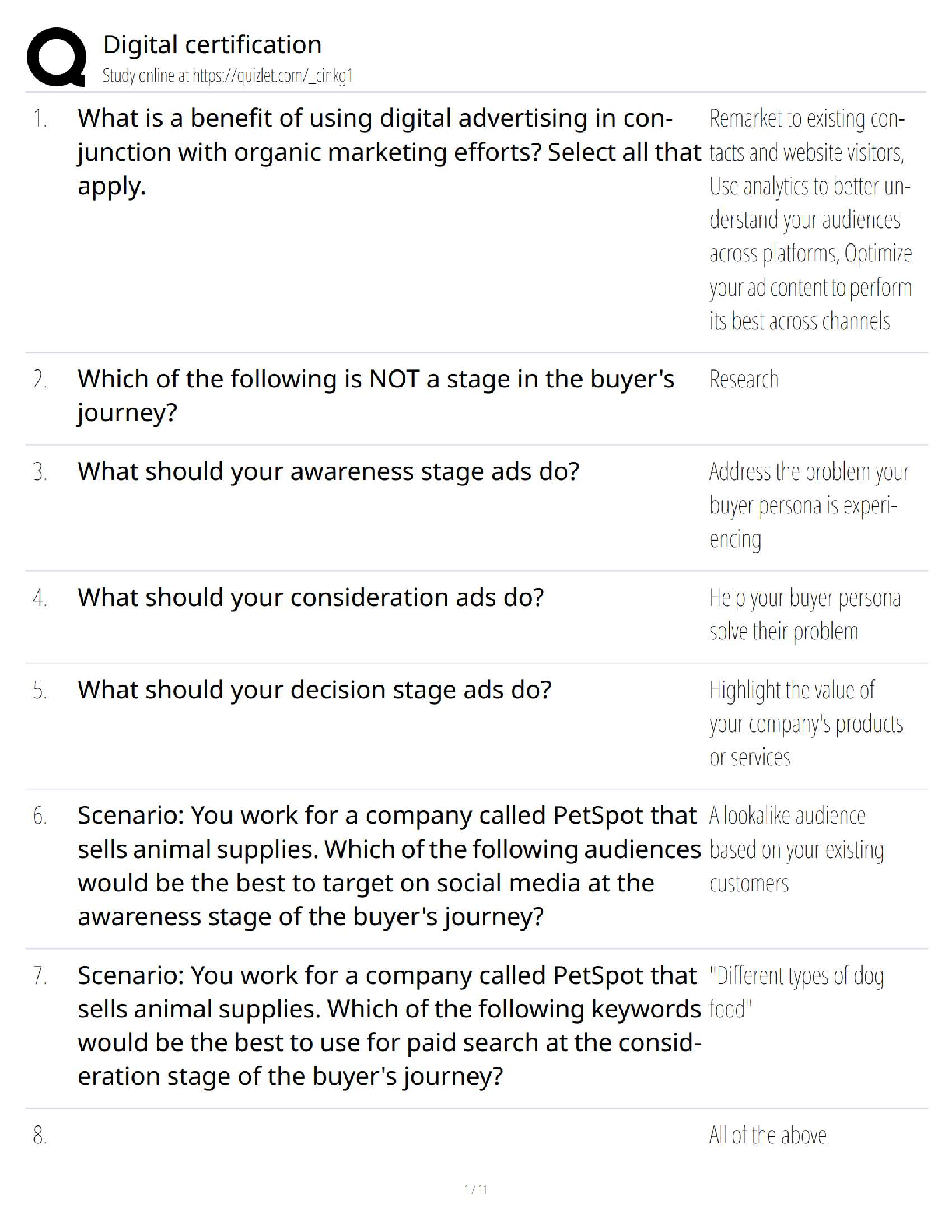This screenshot has height=1232, width=952.
Task: Click the "Digital certification" title
Action: click(x=212, y=44)
